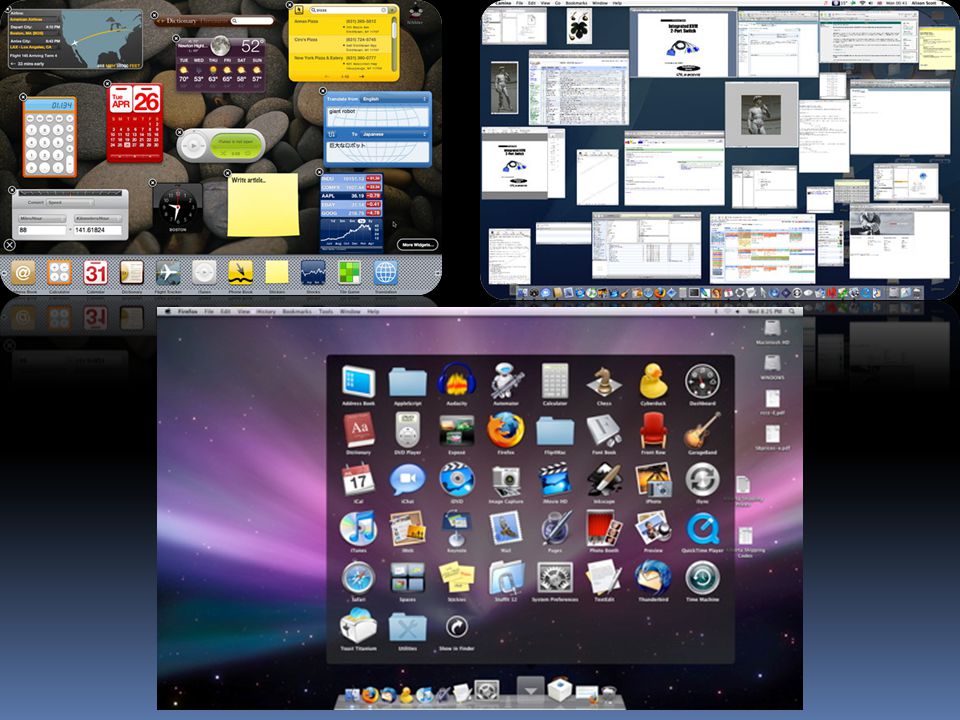Image resolution: width=960 pixels, height=720 pixels.
Task: Open the Help menu in Firefox menu bar
Action: [x=373, y=312]
